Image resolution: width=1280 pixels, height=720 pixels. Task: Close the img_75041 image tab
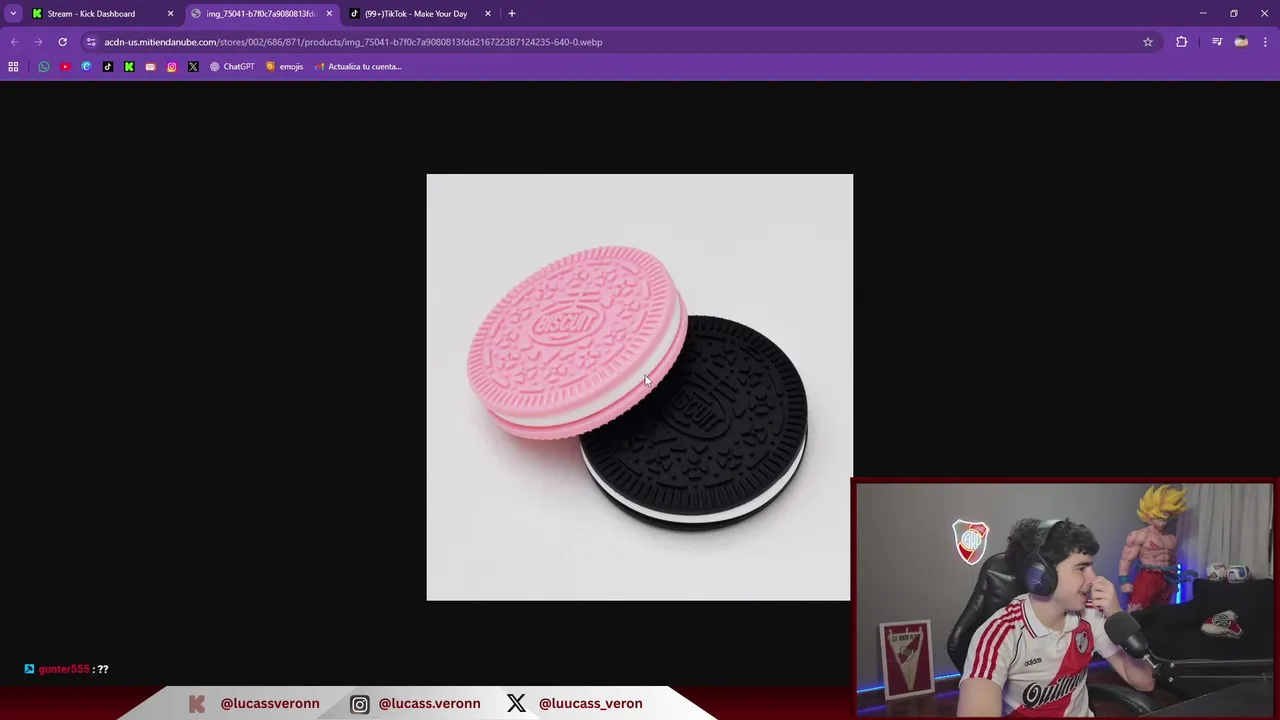pyautogui.click(x=329, y=13)
